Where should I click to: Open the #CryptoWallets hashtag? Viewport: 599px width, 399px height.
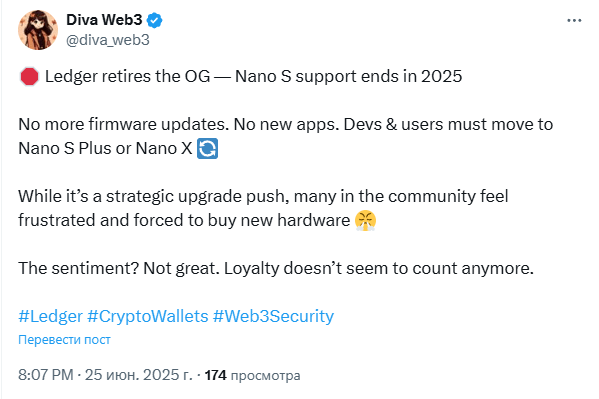coord(148,316)
